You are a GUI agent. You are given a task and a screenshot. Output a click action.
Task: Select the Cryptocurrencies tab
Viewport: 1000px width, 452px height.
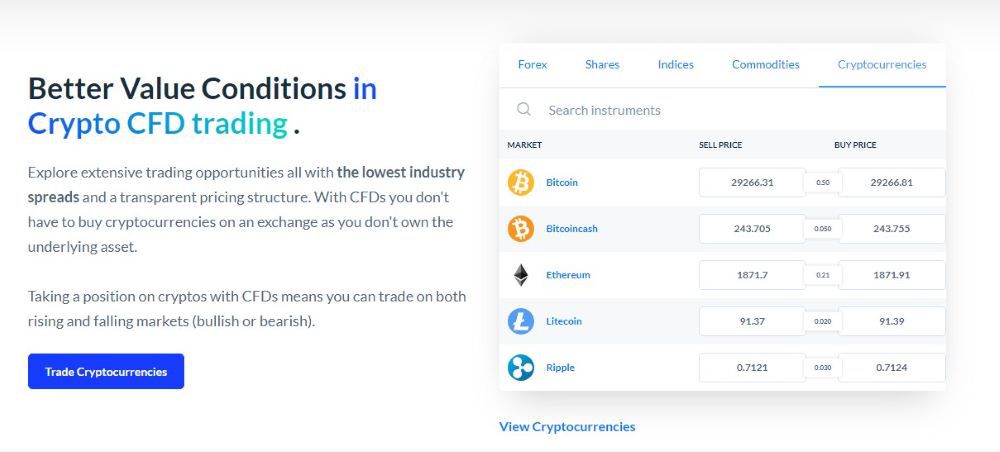coord(882,65)
